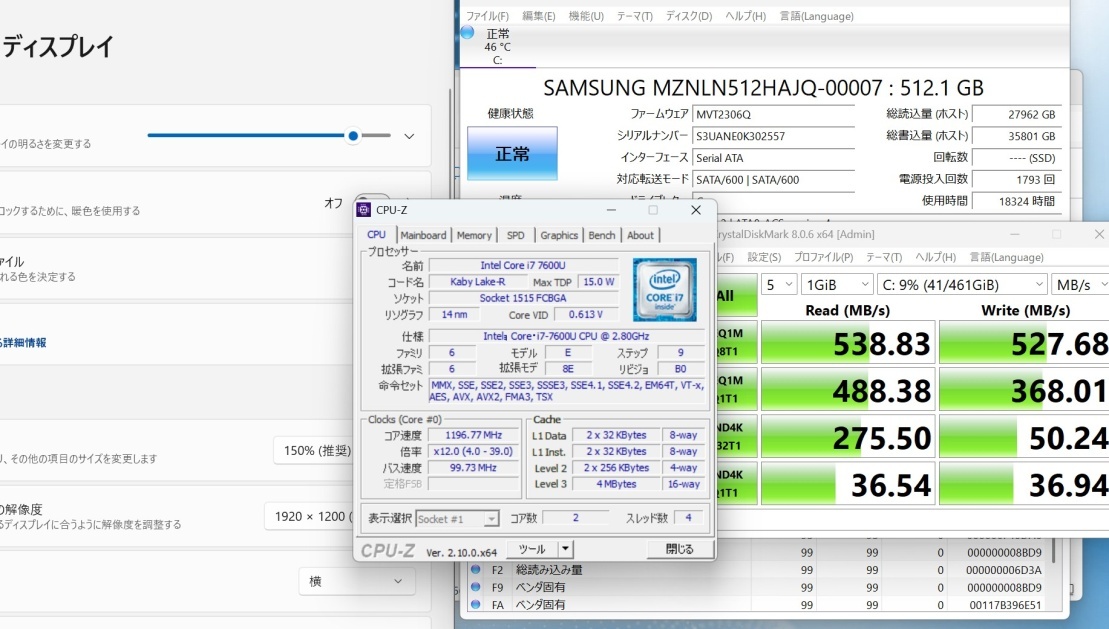Click the Intel Core i7 logo in CPU-Z
This screenshot has width=1109, height=629.
(x=664, y=289)
